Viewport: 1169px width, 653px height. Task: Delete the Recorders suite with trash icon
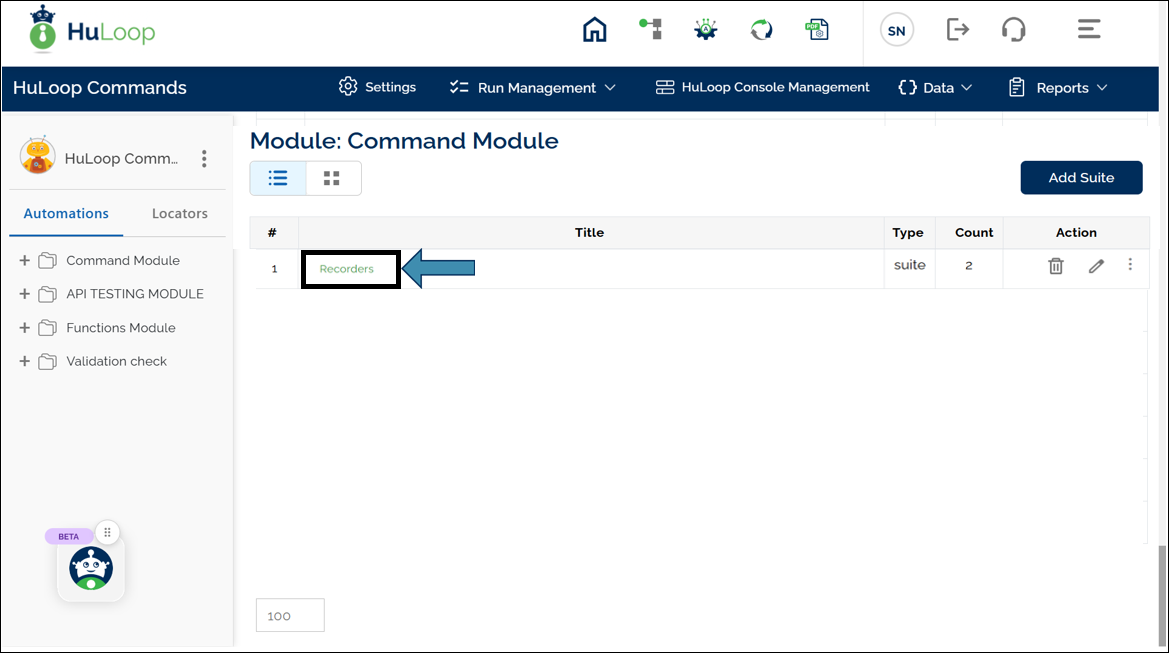point(1055,266)
